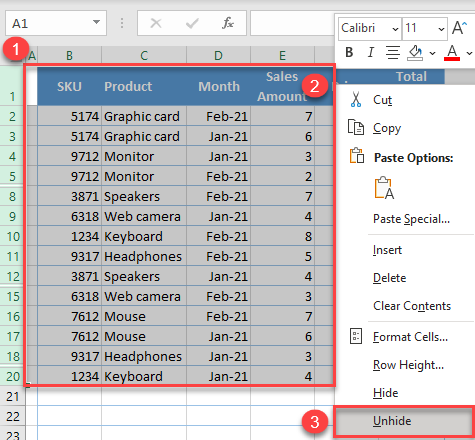Click the formula bar Enter checkmark

pos(192,23)
